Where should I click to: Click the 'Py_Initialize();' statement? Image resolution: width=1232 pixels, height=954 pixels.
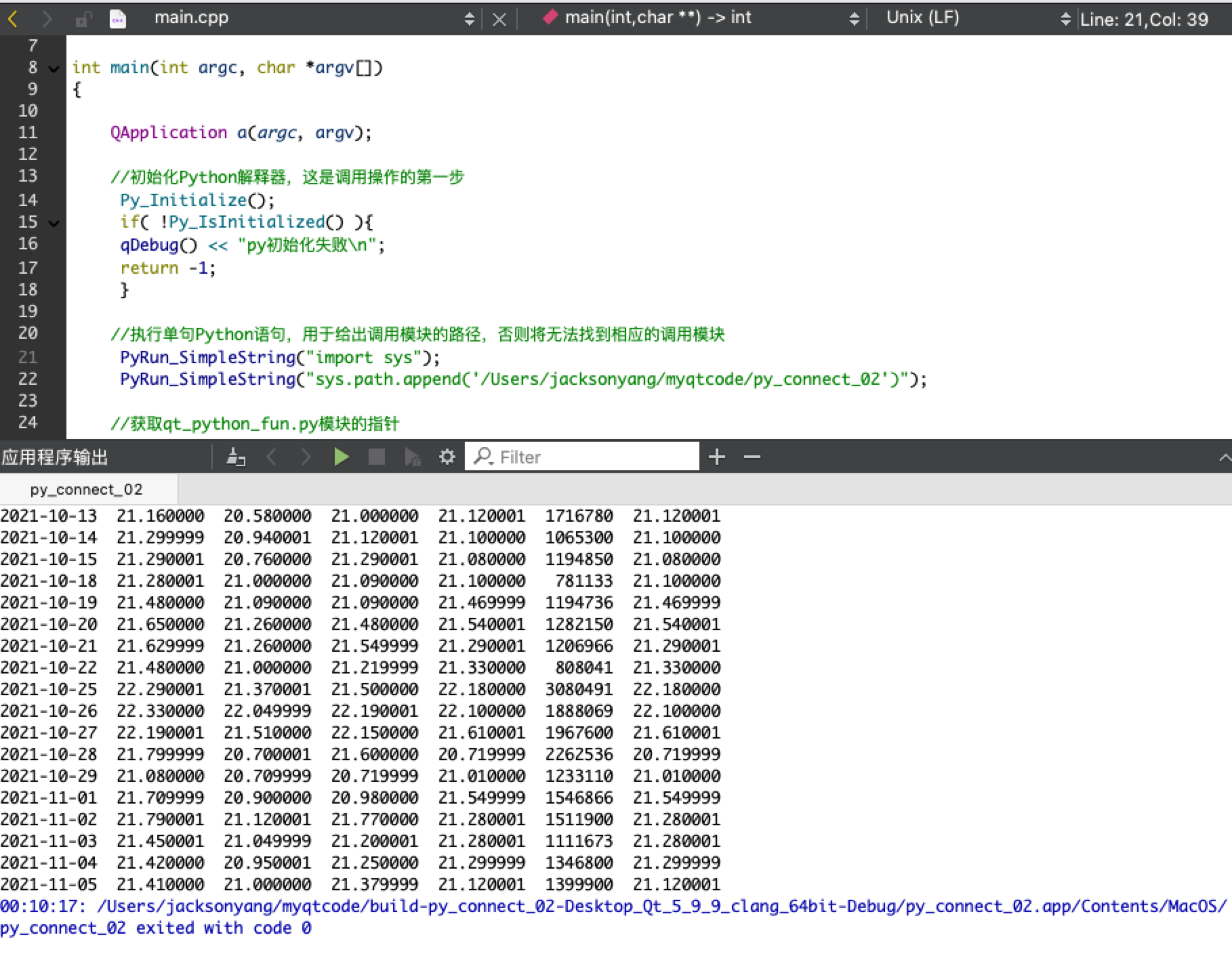click(197, 201)
